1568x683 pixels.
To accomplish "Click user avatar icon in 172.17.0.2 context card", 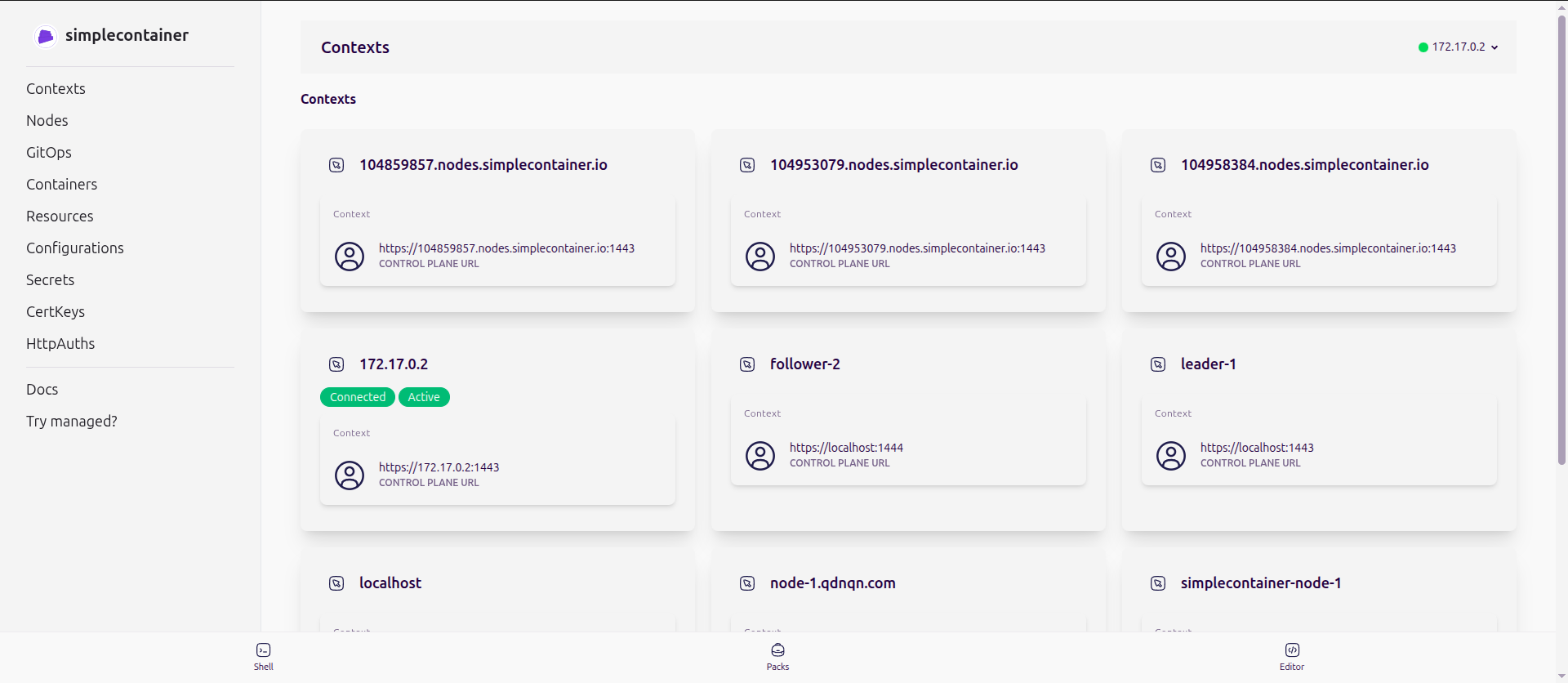I will pyautogui.click(x=350, y=475).
